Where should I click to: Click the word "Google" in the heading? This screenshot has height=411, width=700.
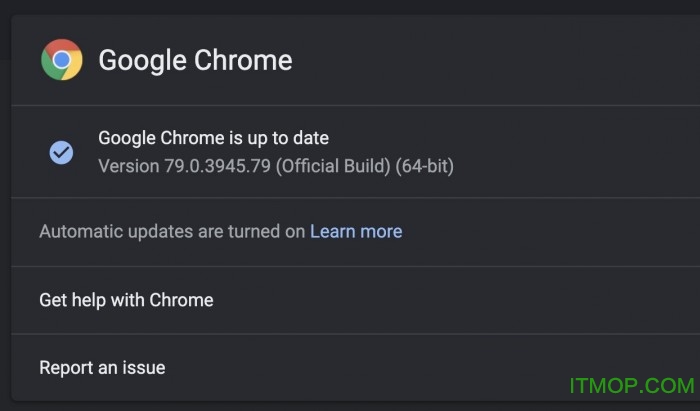(143, 60)
